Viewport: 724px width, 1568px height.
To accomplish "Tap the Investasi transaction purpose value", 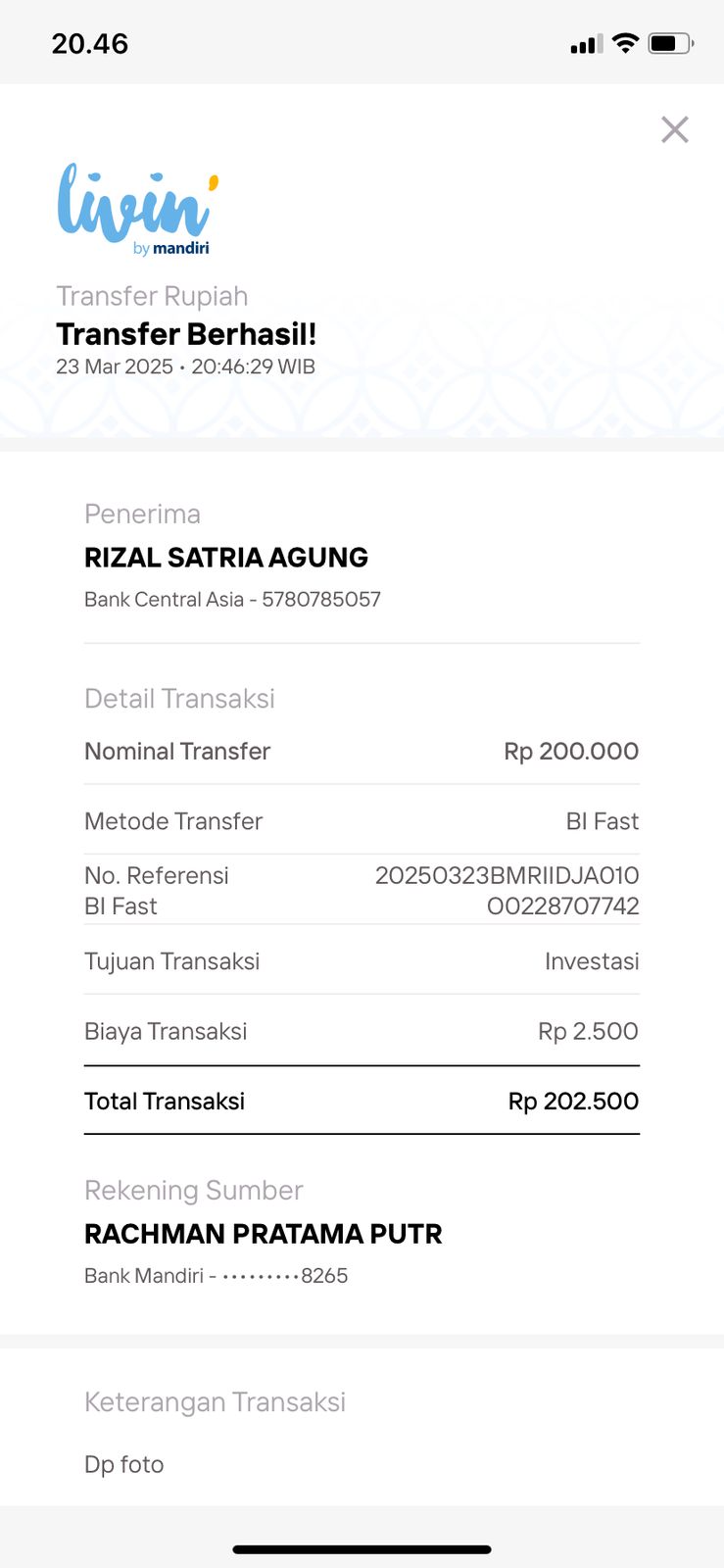I will tap(592, 961).
